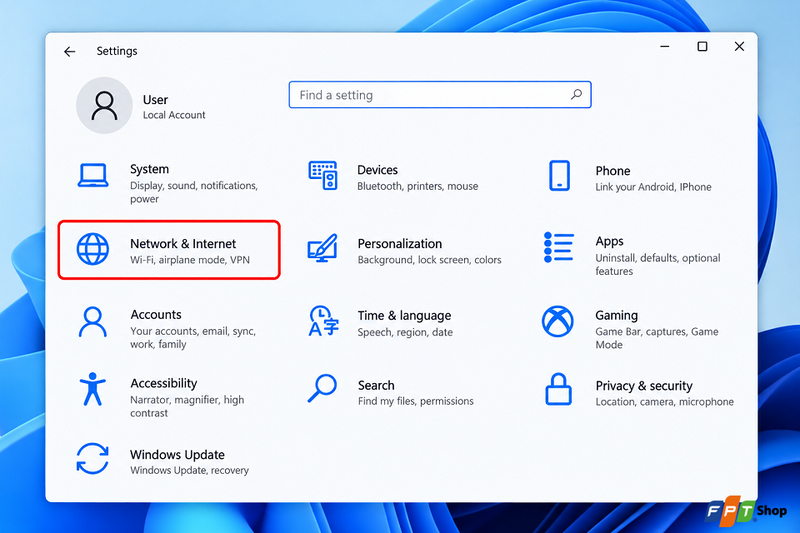Click the Accounts person icon
The width and height of the screenshot is (800, 533).
(92, 322)
